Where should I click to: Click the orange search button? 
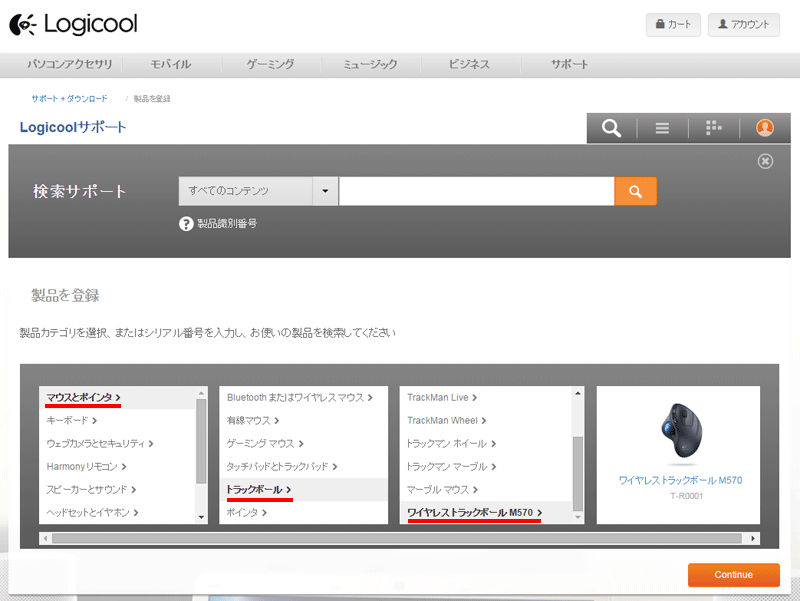(x=635, y=191)
